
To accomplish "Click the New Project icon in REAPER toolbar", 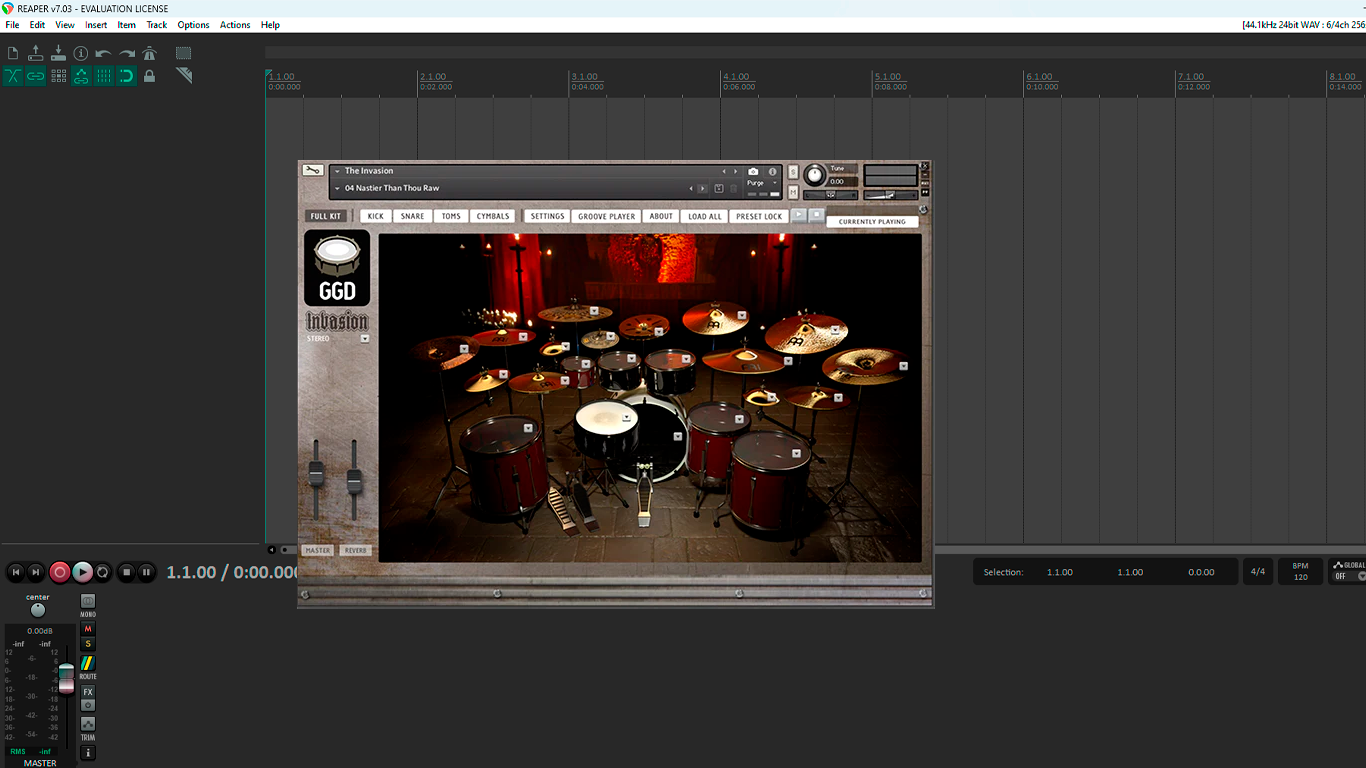I will 13,53.
